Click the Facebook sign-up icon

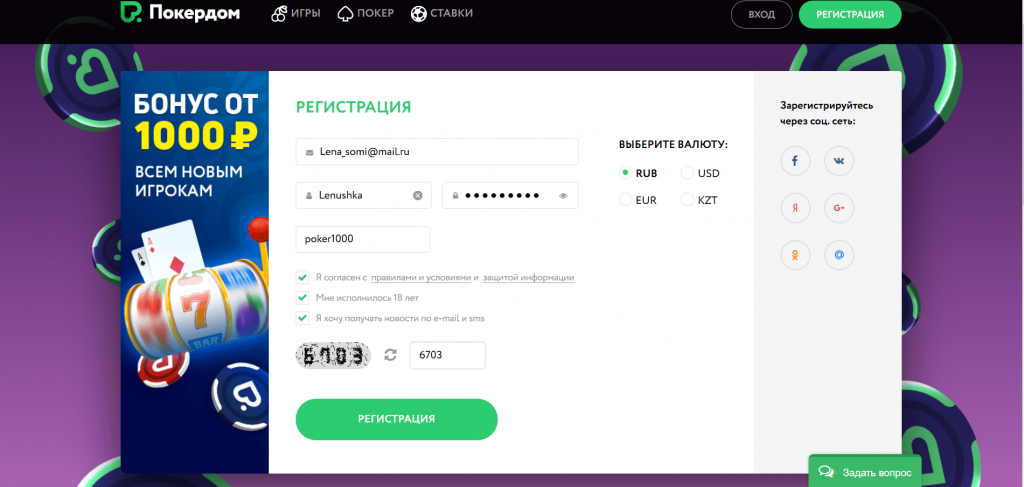pos(795,160)
